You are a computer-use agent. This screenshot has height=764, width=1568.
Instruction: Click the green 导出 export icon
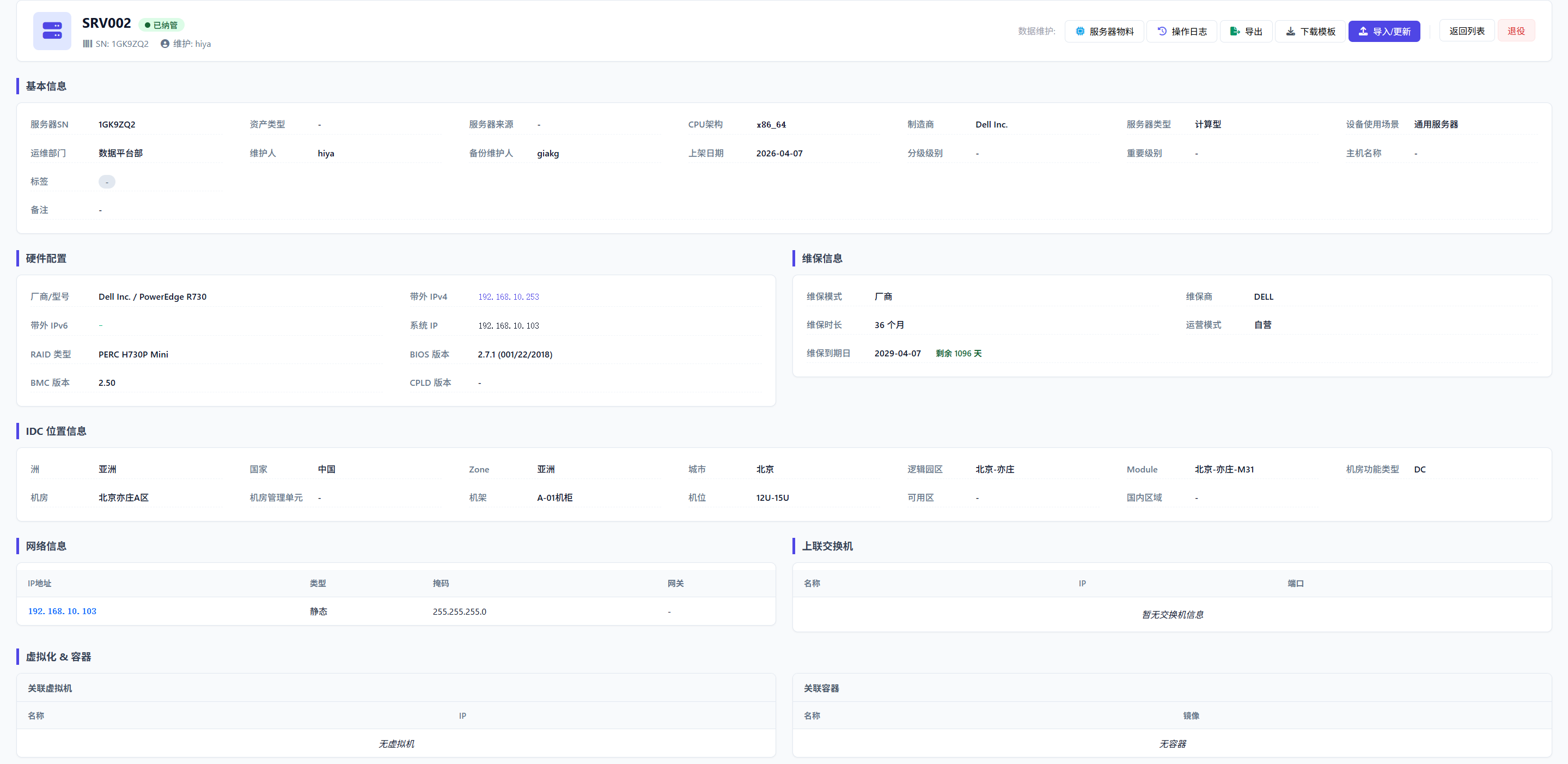point(1235,31)
